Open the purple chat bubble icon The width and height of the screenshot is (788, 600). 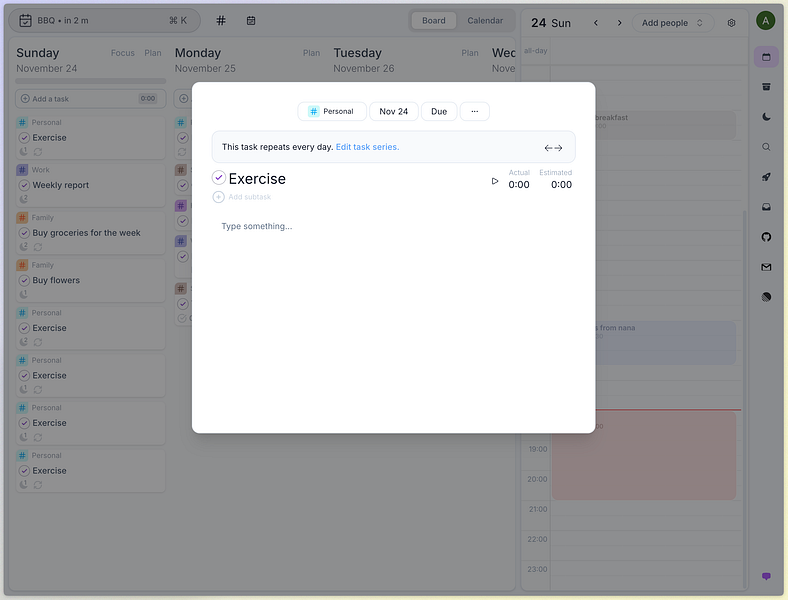[766, 576]
